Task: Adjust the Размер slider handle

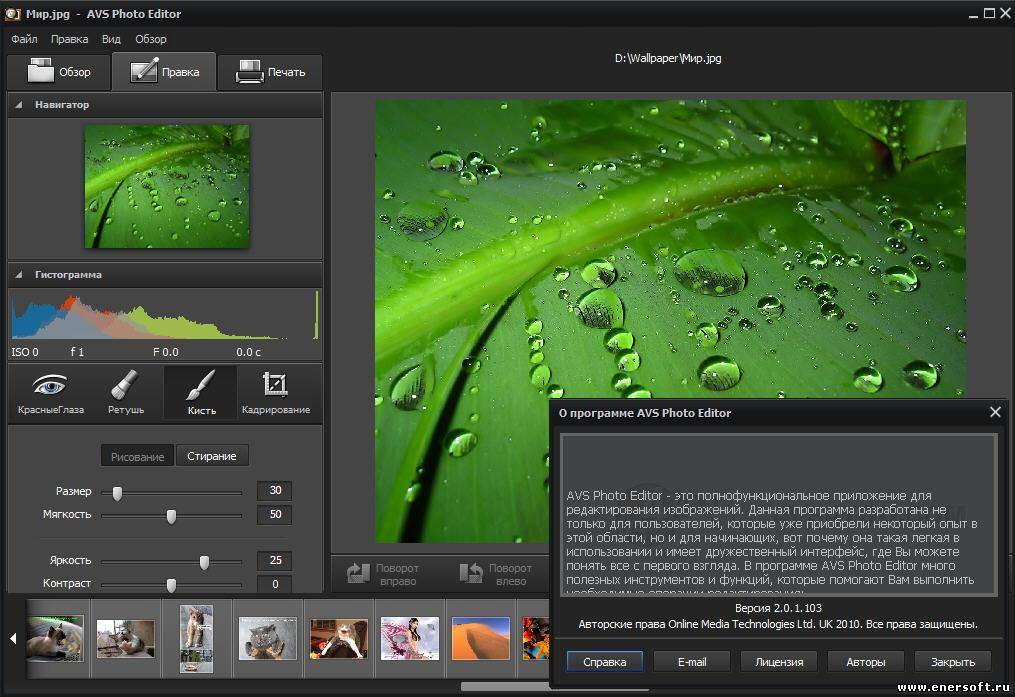Action: (117, 493)
